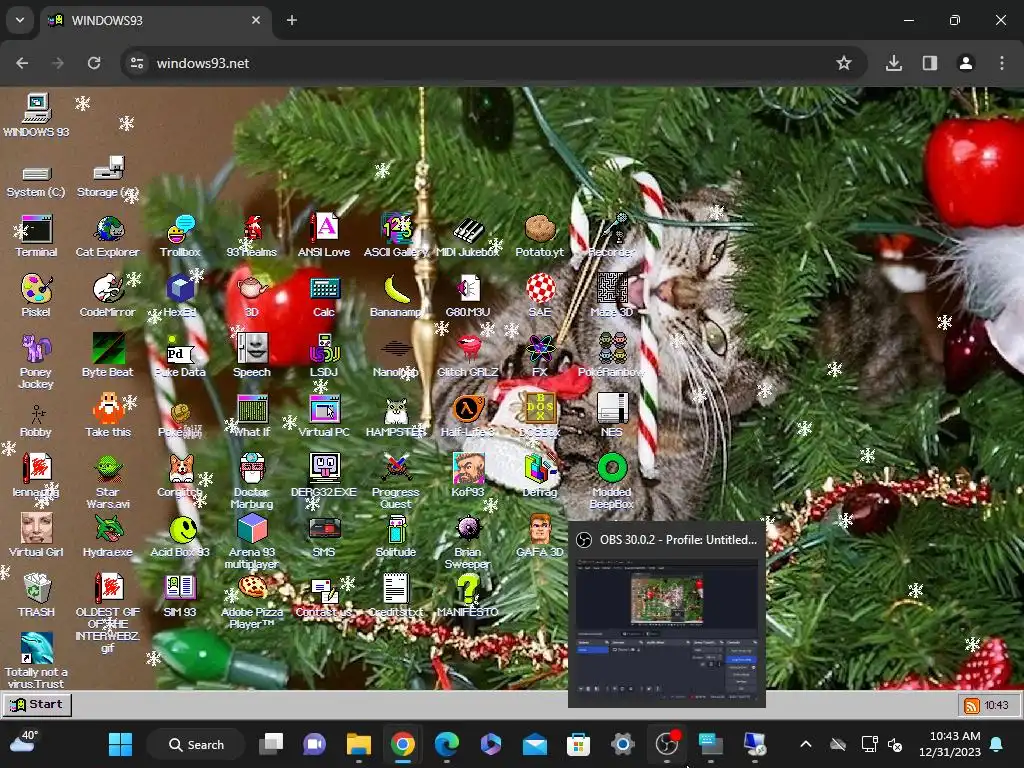
Task: Open the WINDOWS 93 computer icon
Action: click(37, 108)
